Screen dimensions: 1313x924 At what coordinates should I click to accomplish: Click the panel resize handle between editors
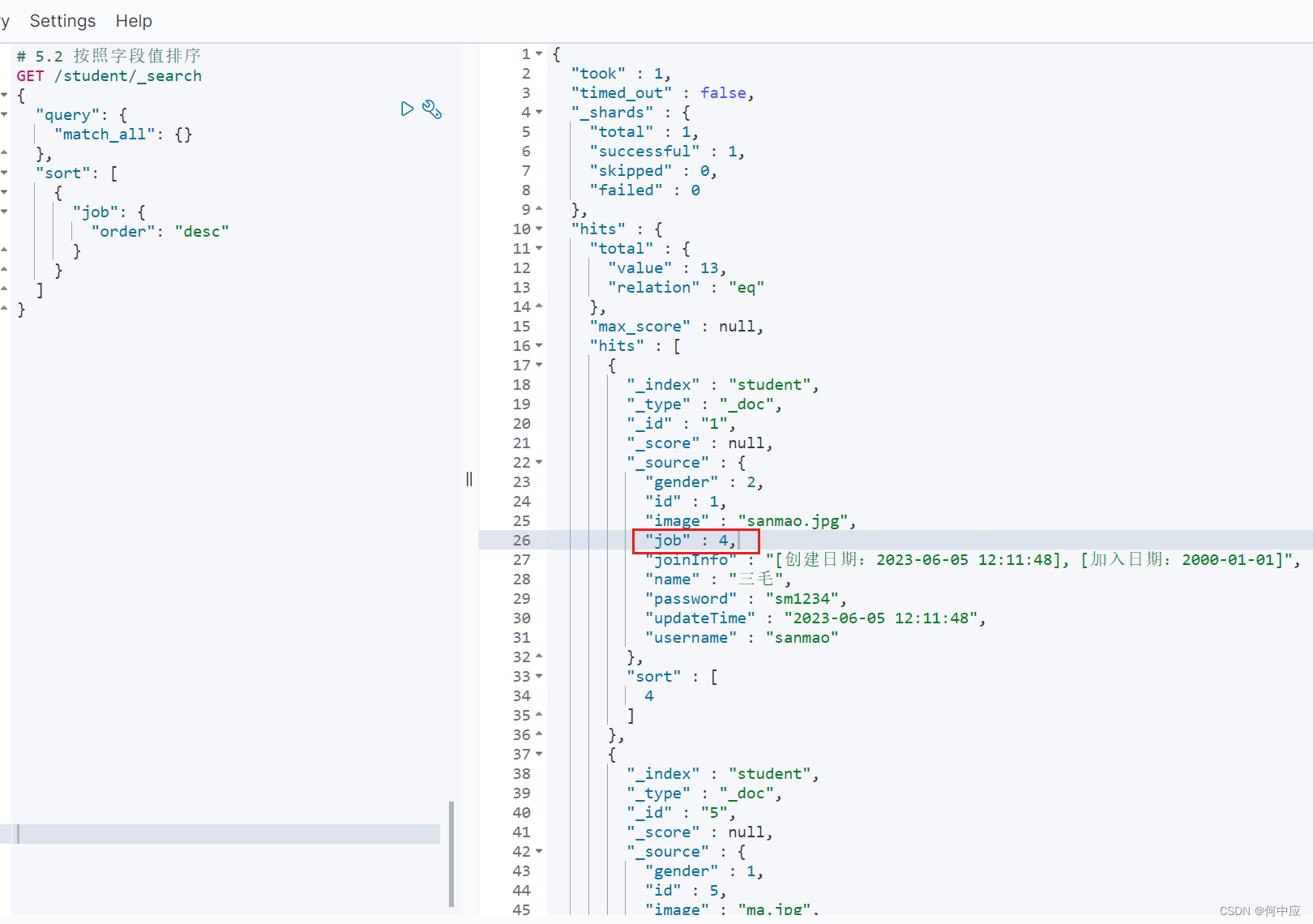[x=469, y=479]
